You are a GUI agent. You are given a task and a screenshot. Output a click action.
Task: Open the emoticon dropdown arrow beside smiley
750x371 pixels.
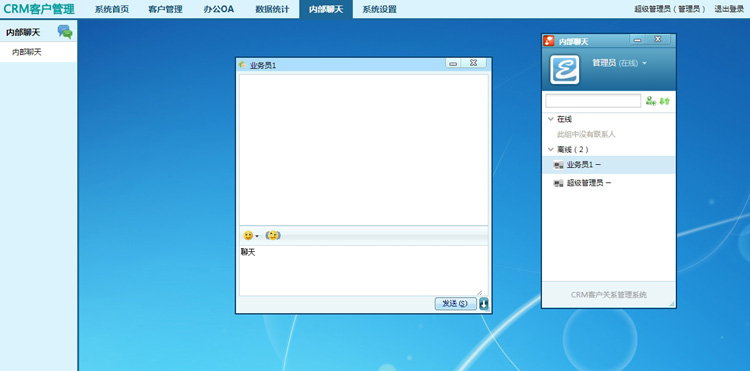pyautogui.click(x=257, y=236)
